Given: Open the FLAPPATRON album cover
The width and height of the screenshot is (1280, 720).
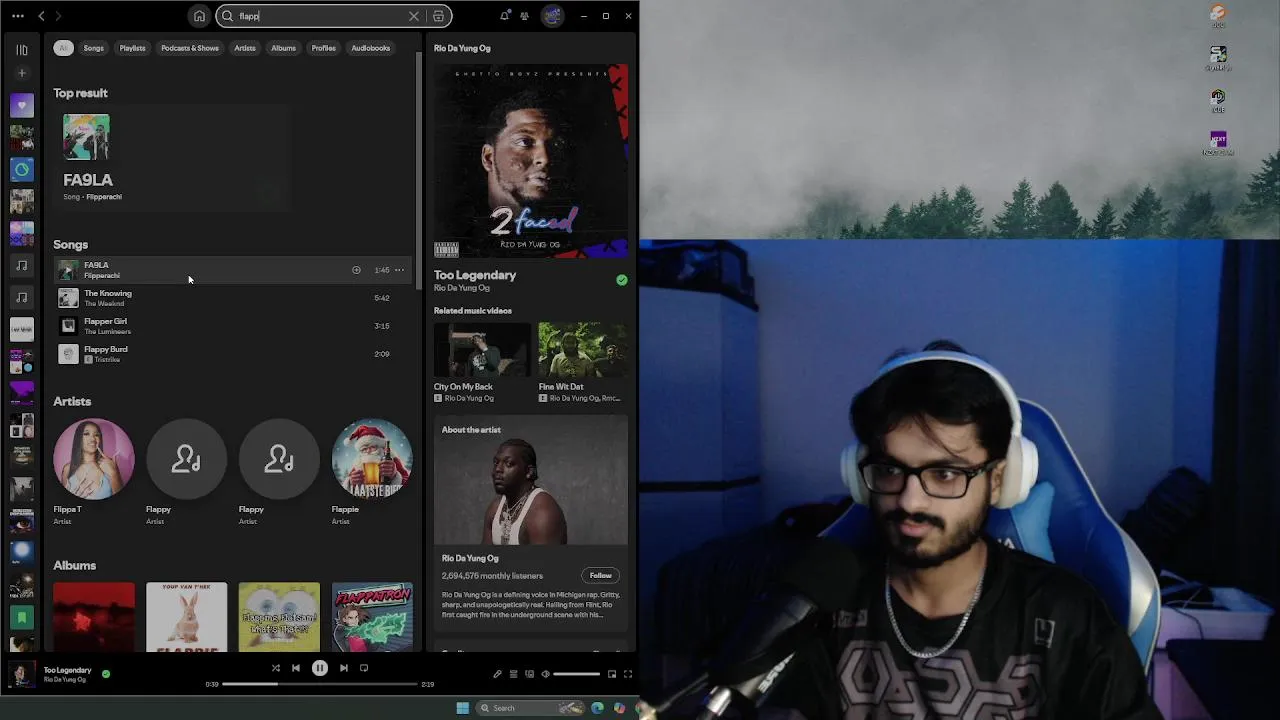Looking at the screenshot, I should pyautogui.click(x=371, y=617).
